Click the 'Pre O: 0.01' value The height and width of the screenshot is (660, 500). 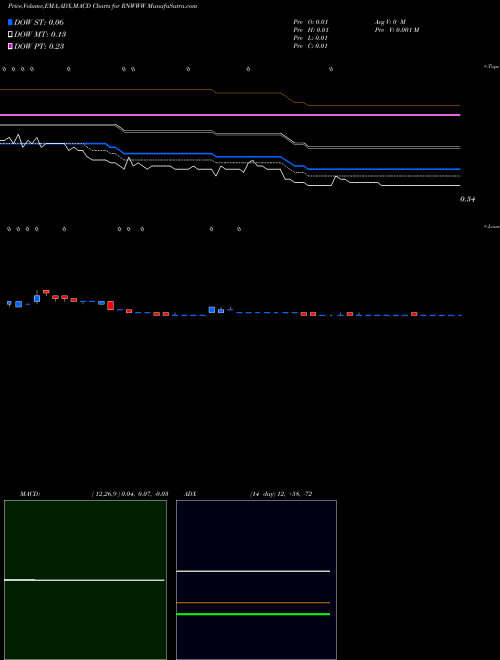[311, 22]
